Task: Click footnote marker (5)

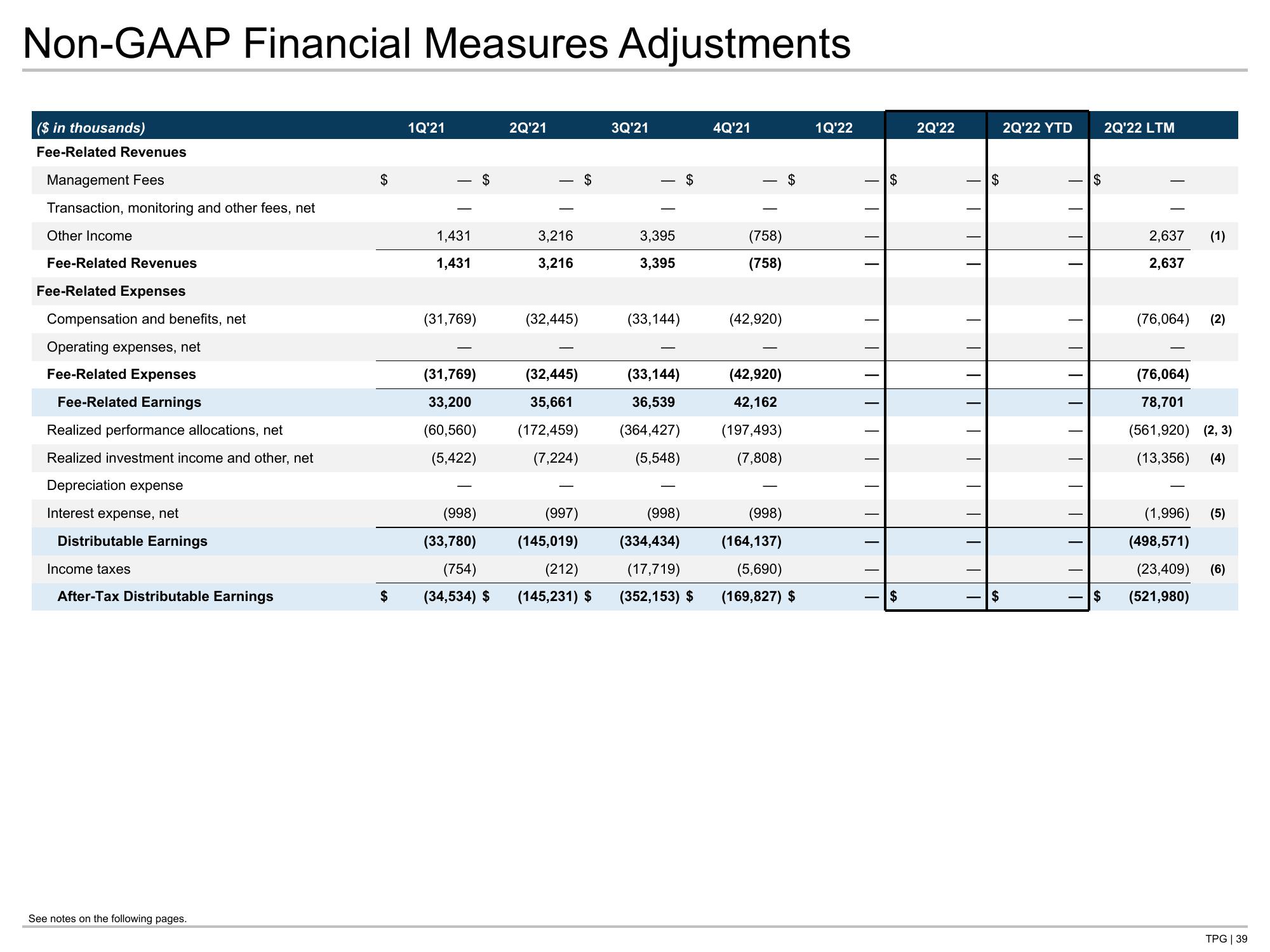Action: tap(1217, 513)
